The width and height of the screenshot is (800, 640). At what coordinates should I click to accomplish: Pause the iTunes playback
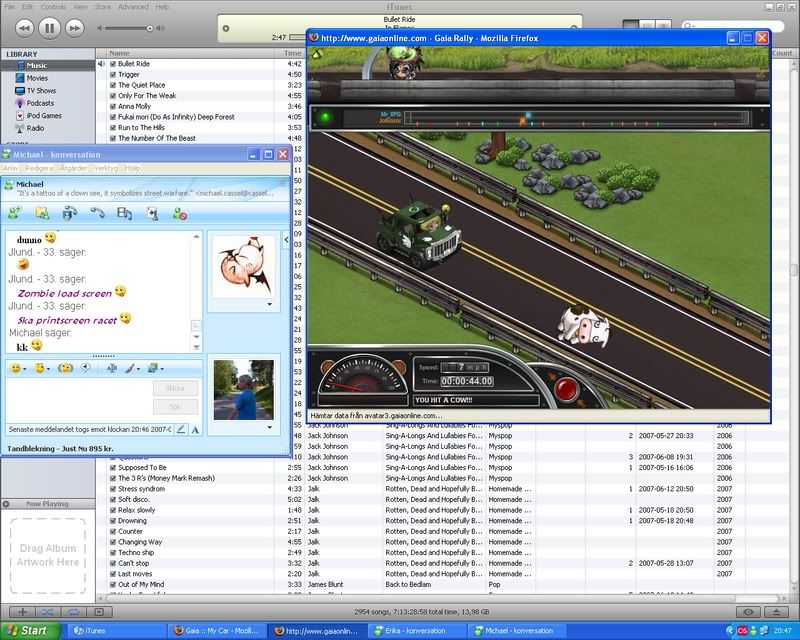(x=49, y=28)
